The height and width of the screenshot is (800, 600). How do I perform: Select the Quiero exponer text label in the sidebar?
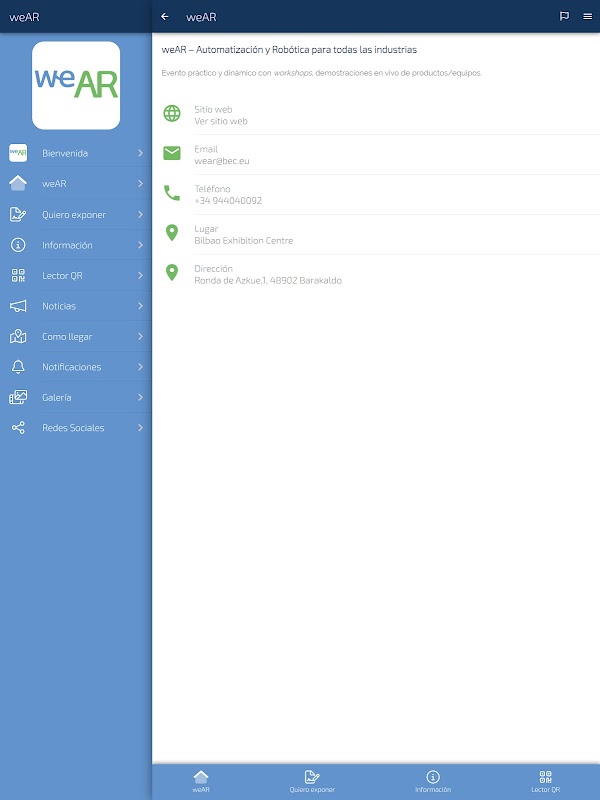(x=74, y=215)
